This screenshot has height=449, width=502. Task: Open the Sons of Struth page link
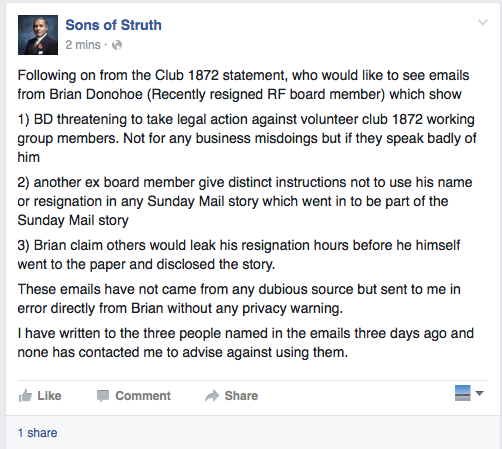(x=113, y=25)
